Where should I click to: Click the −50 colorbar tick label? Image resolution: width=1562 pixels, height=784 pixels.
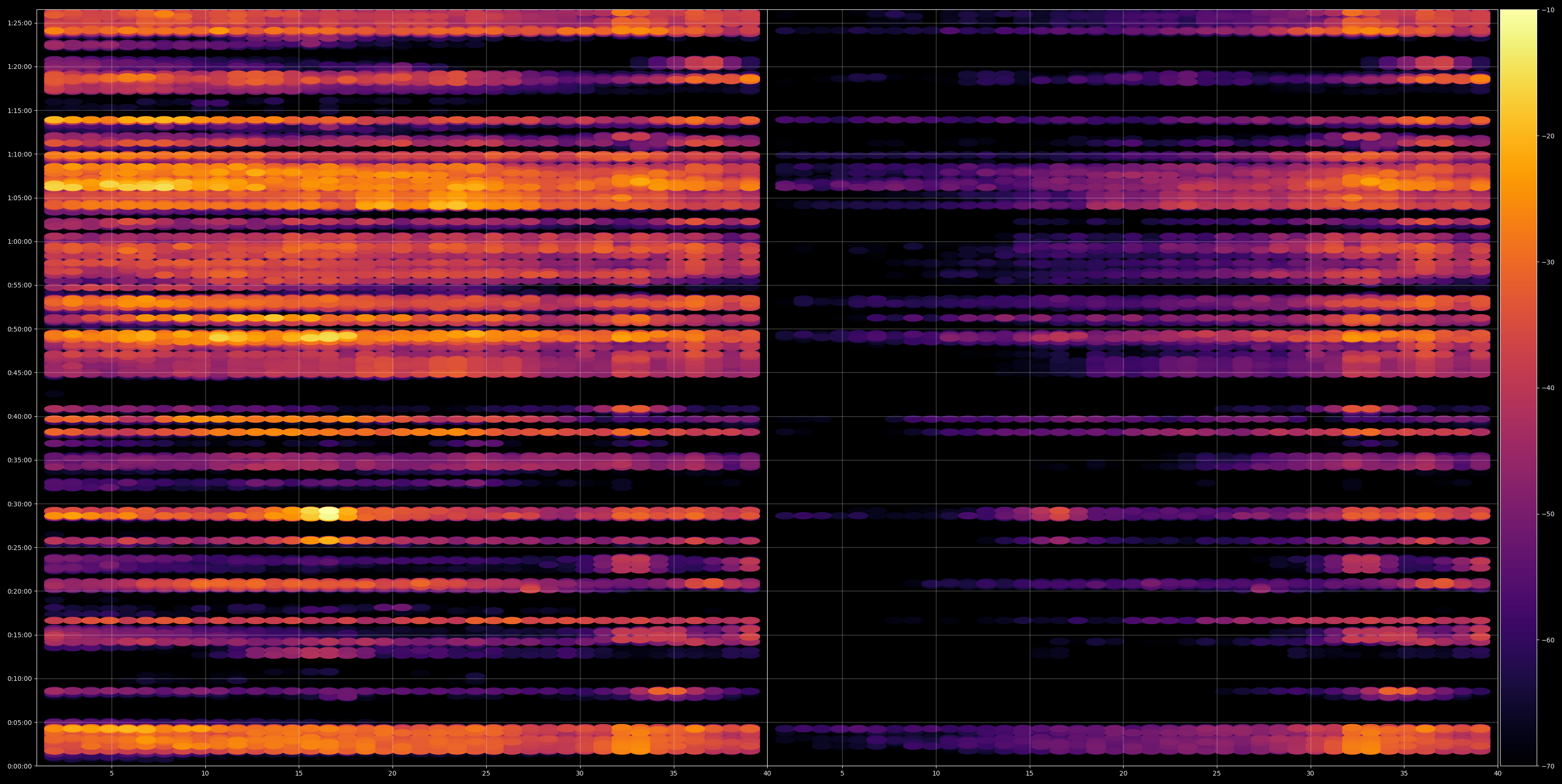point(1547,514)
